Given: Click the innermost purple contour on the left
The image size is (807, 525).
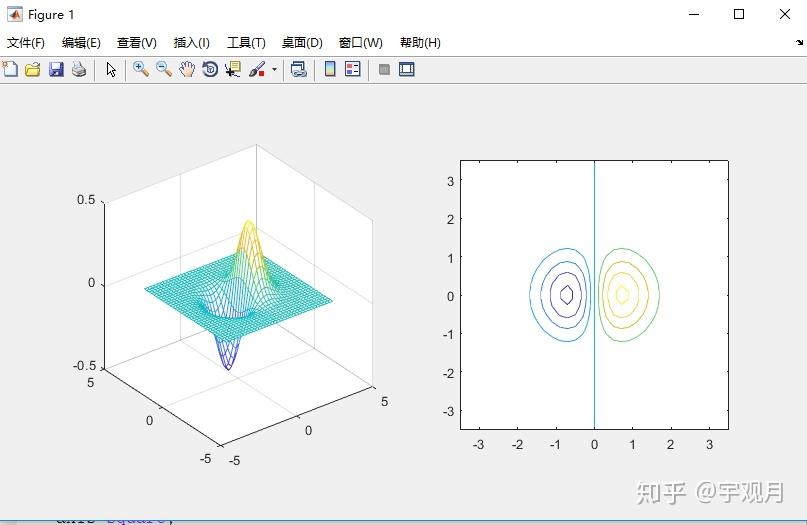Looking at the screenshot, I should (567, 294).
